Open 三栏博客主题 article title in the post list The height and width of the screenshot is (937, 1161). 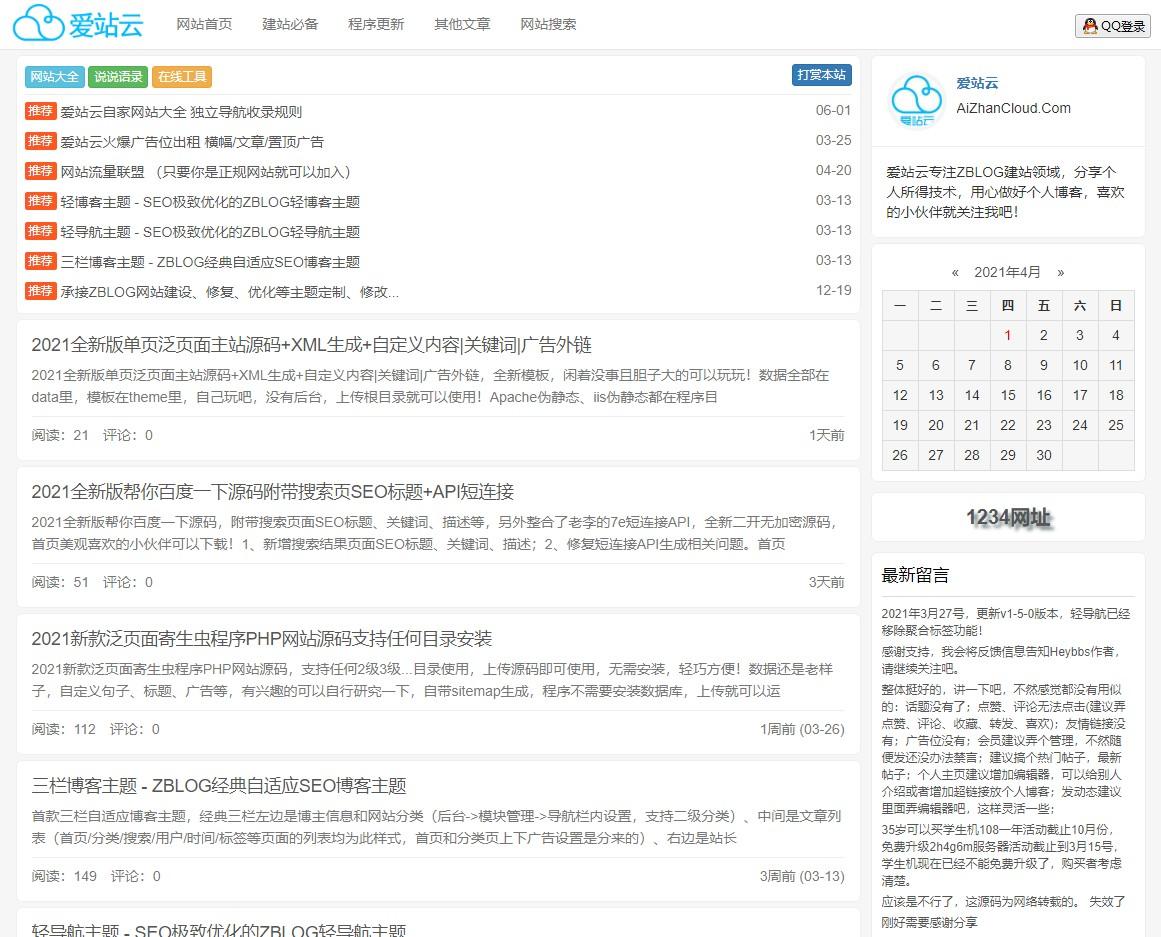coord(219,786)
